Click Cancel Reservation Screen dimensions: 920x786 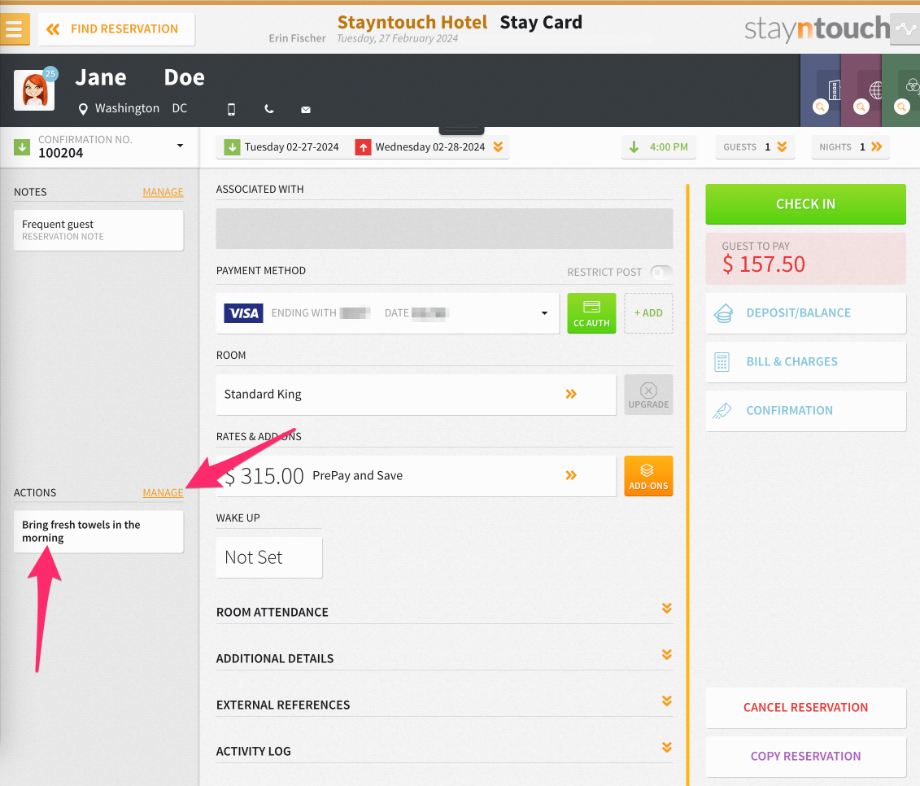pos(806,707)
